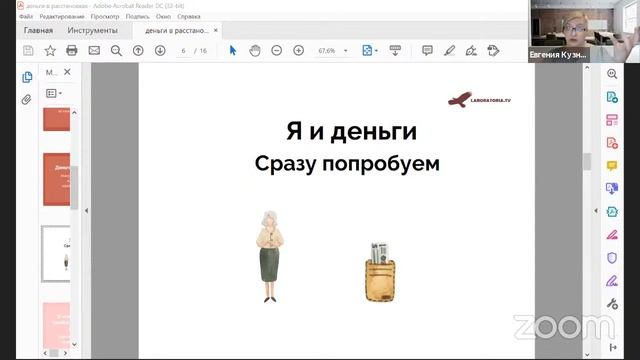
Task: Select the деньги в расстано... document tab
Action: tap(177, 31)
